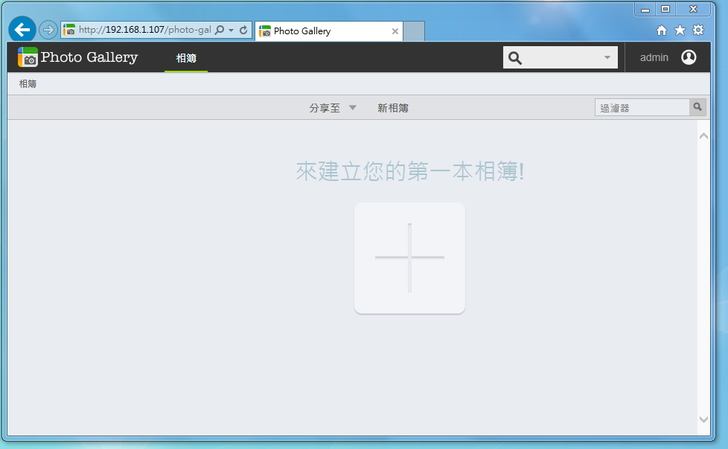Click the large plus to create album
Screen dimensions: 728x449
(x=409, y=258)
